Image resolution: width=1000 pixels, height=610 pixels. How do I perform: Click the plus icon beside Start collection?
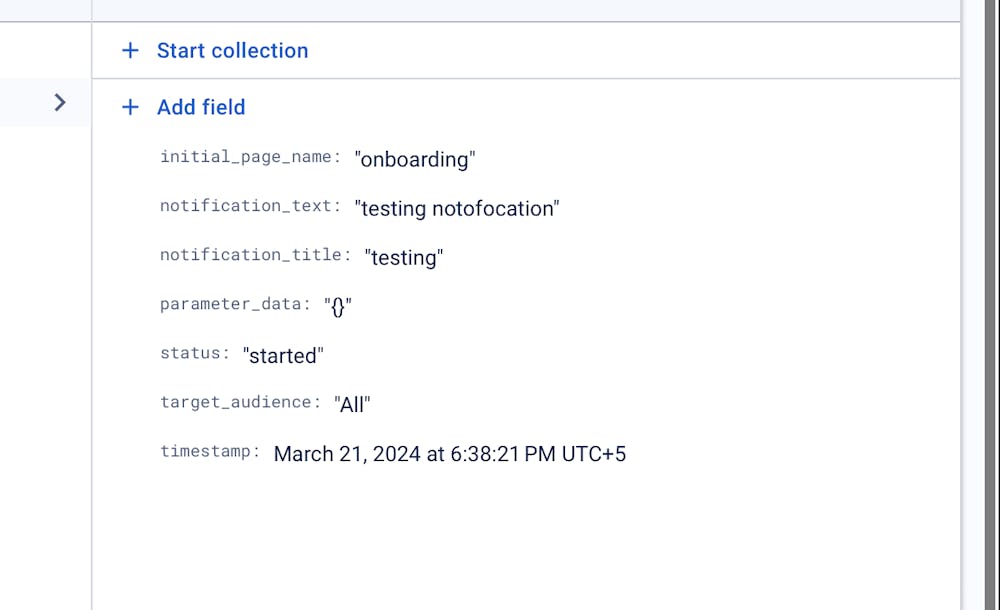(x=130, y=51)
